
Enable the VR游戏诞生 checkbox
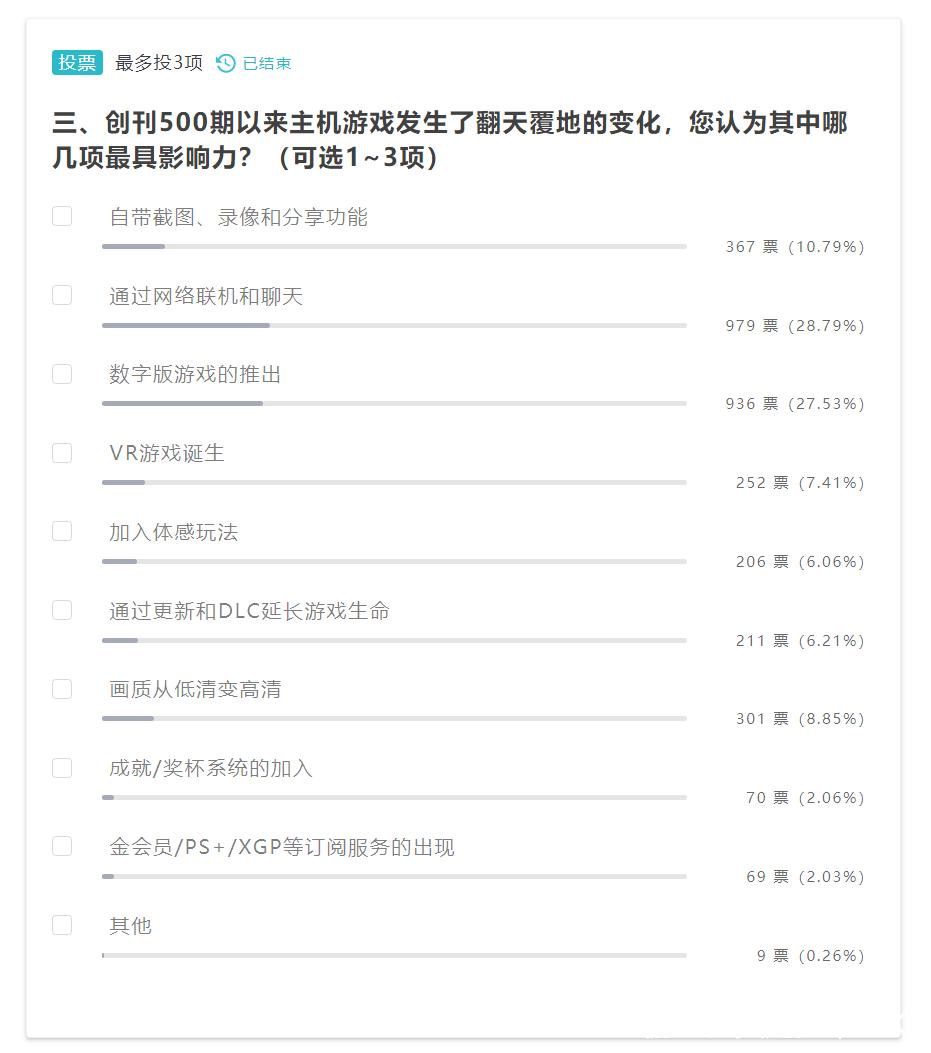coord(62,452)
